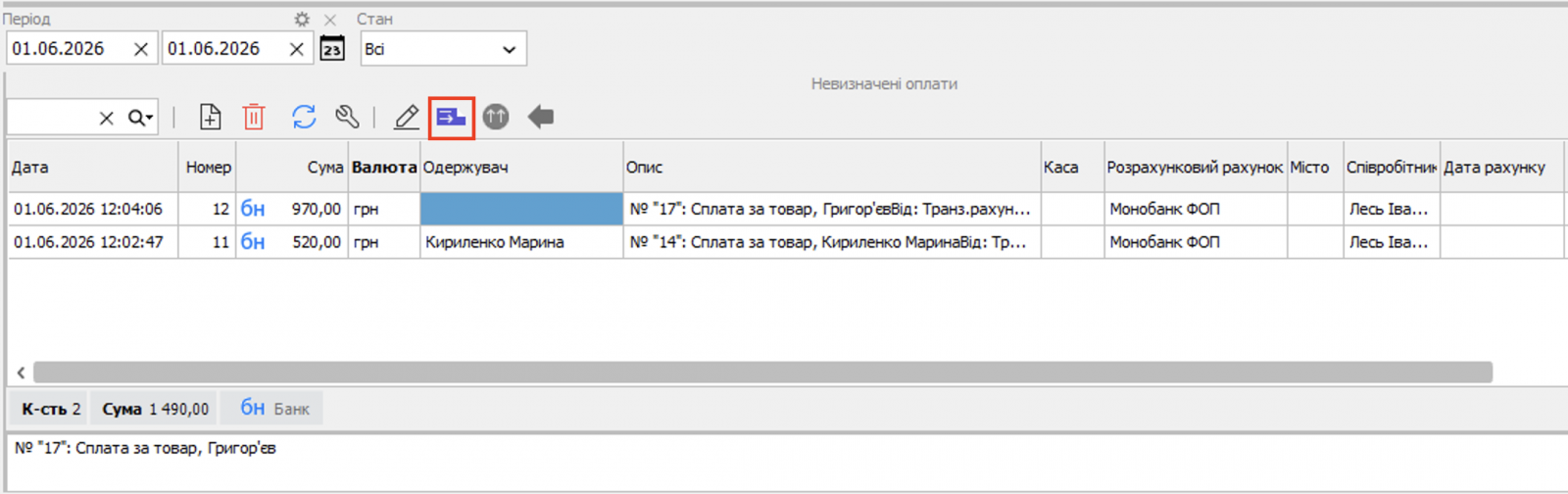Click the gray back arrow icon
Viewport: 1568px width, 494px height.
pyautogui.click(x=541, y=118)
